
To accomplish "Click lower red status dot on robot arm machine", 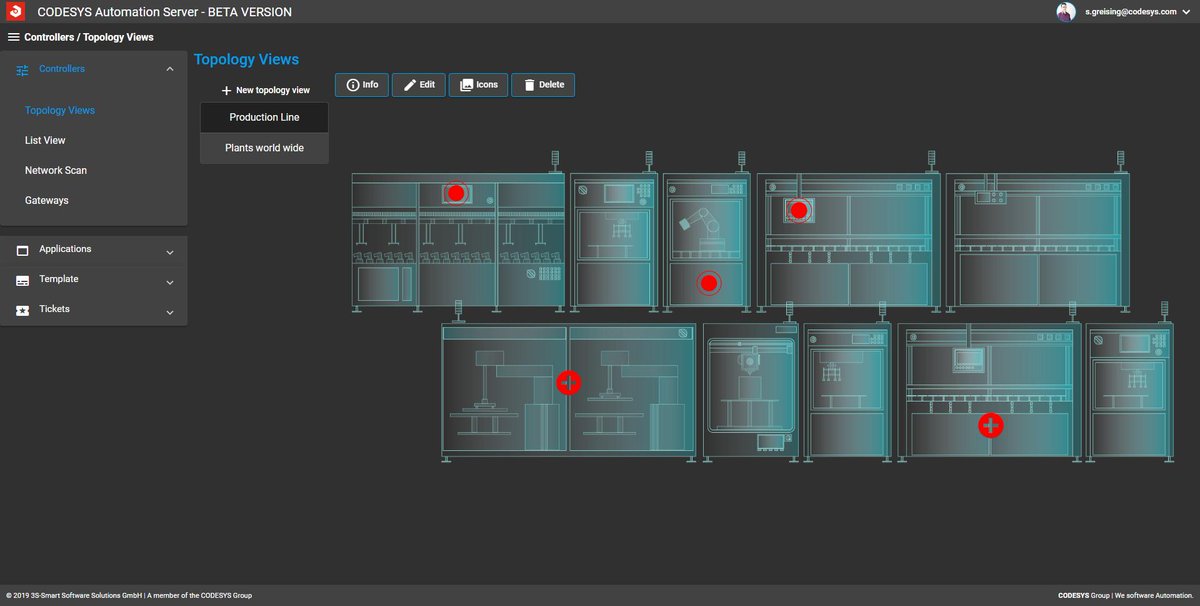I will (x=709, y=284).
